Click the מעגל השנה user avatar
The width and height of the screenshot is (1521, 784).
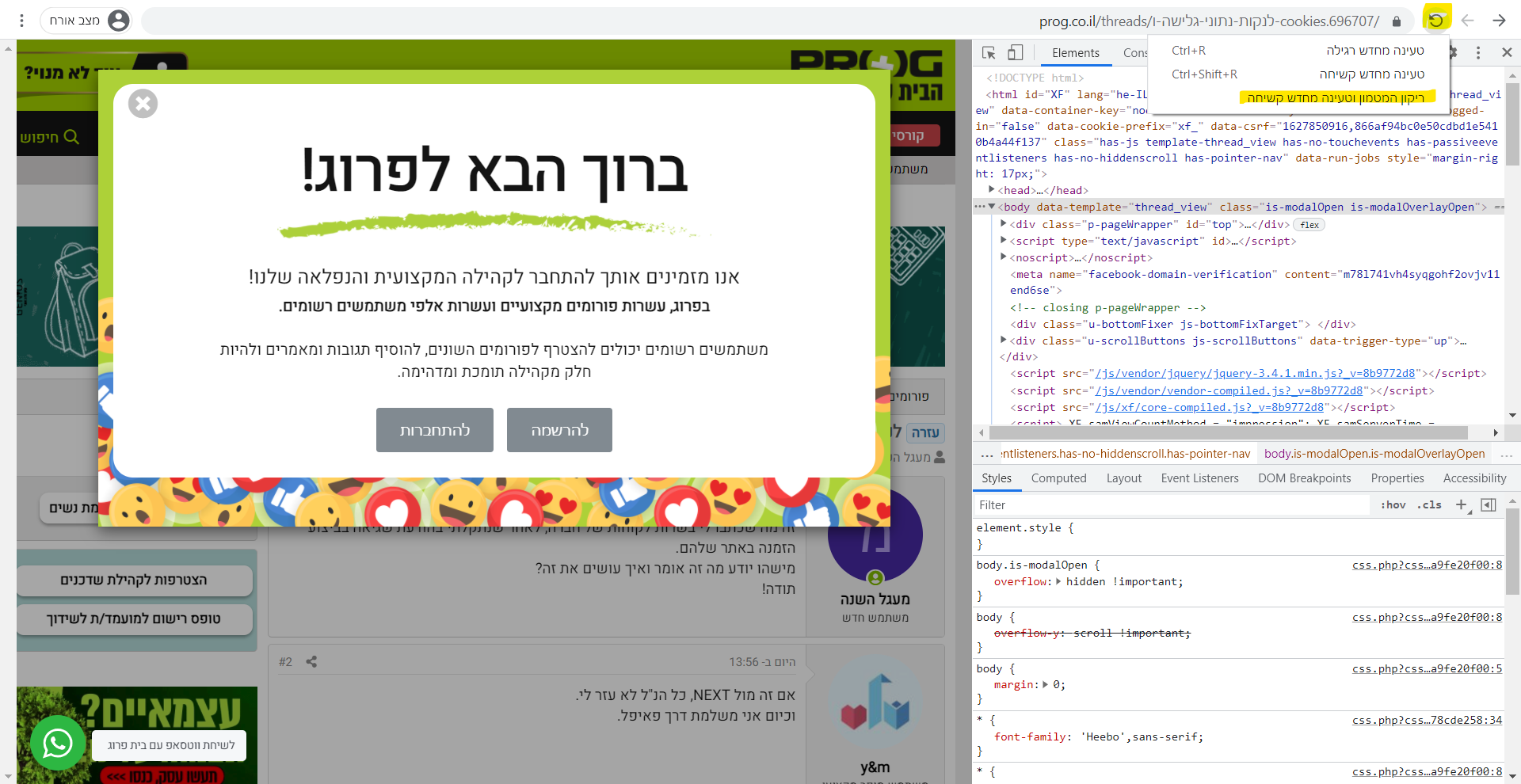click(x=875, y=535)
